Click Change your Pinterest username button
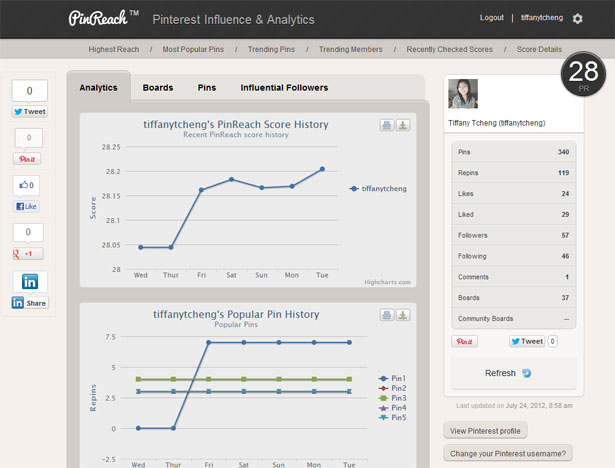The height and width of the screenshot is (468, 615). pyautogui.click(x=508, y=453)
